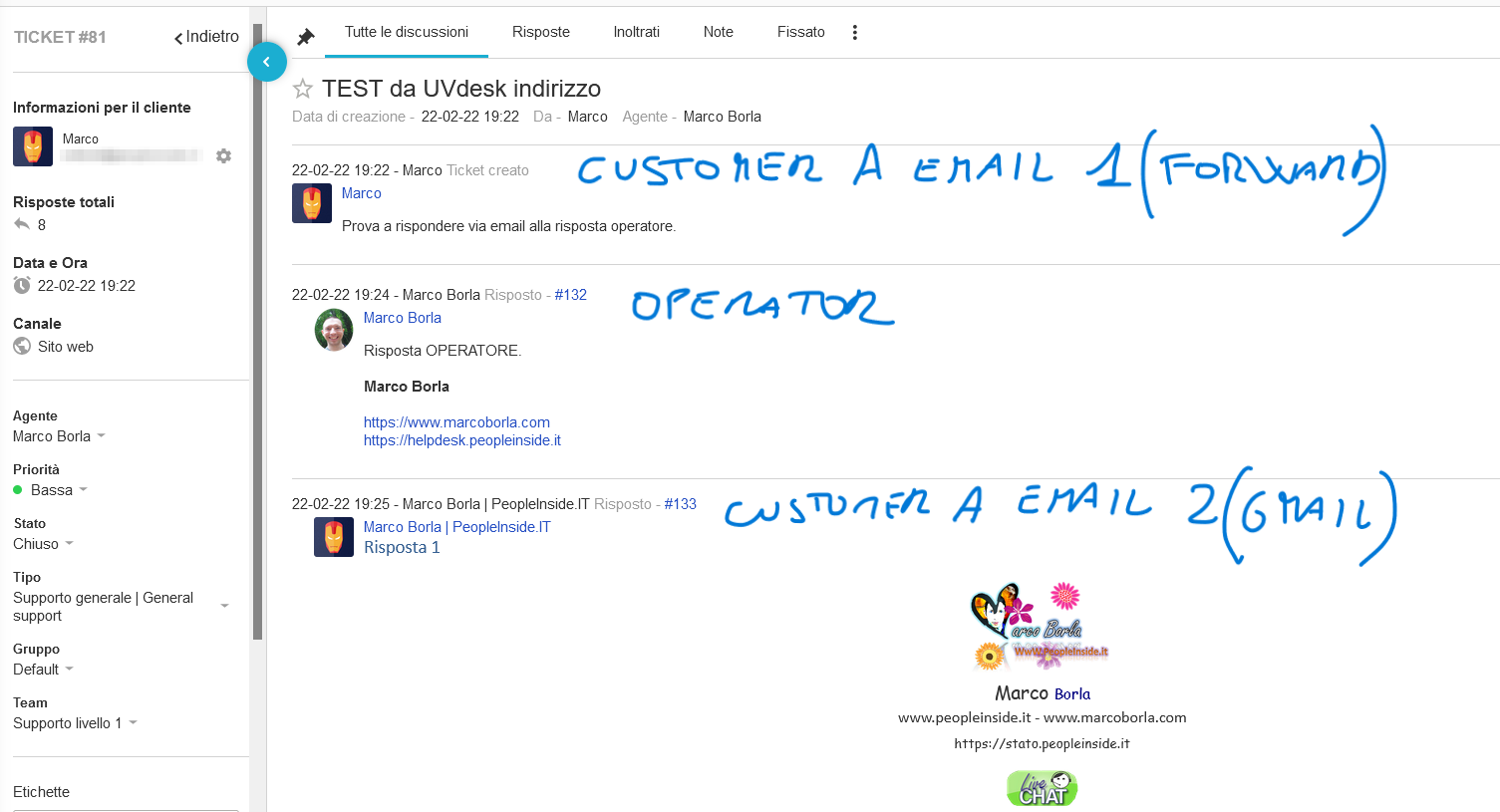Open Marco Borla author link in operator reply

402,318
